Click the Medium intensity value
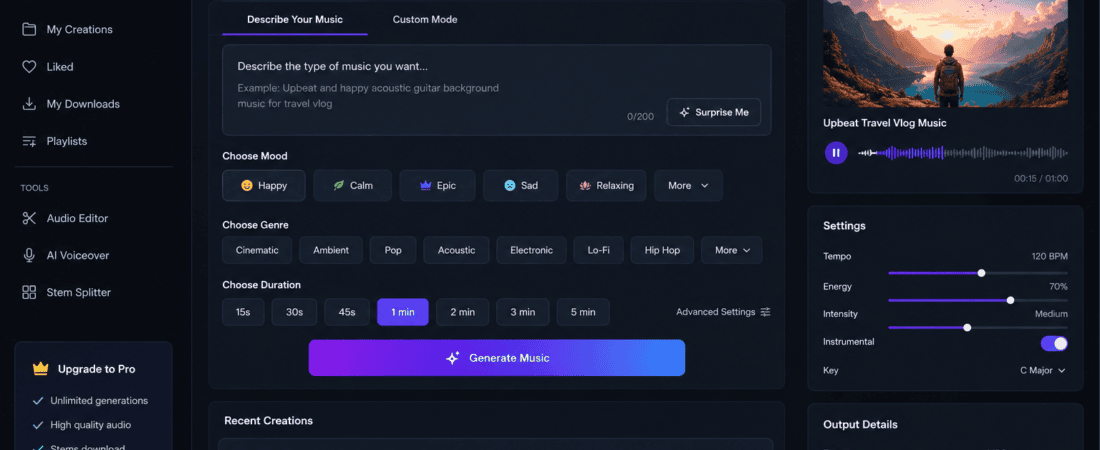The width and height of the screenshot is (1100, 450). click(1051, 314)
